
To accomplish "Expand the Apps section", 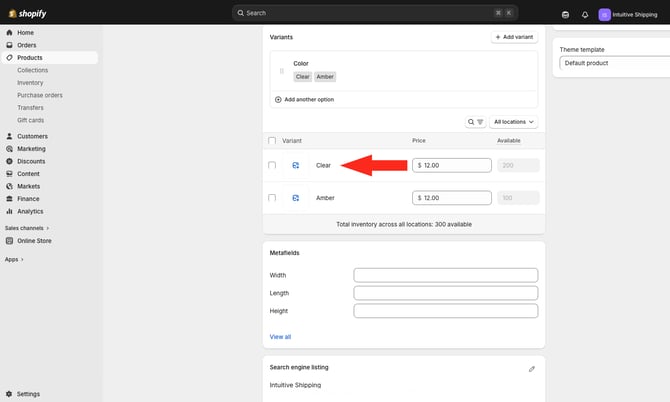I will click(x=14, y=259).
